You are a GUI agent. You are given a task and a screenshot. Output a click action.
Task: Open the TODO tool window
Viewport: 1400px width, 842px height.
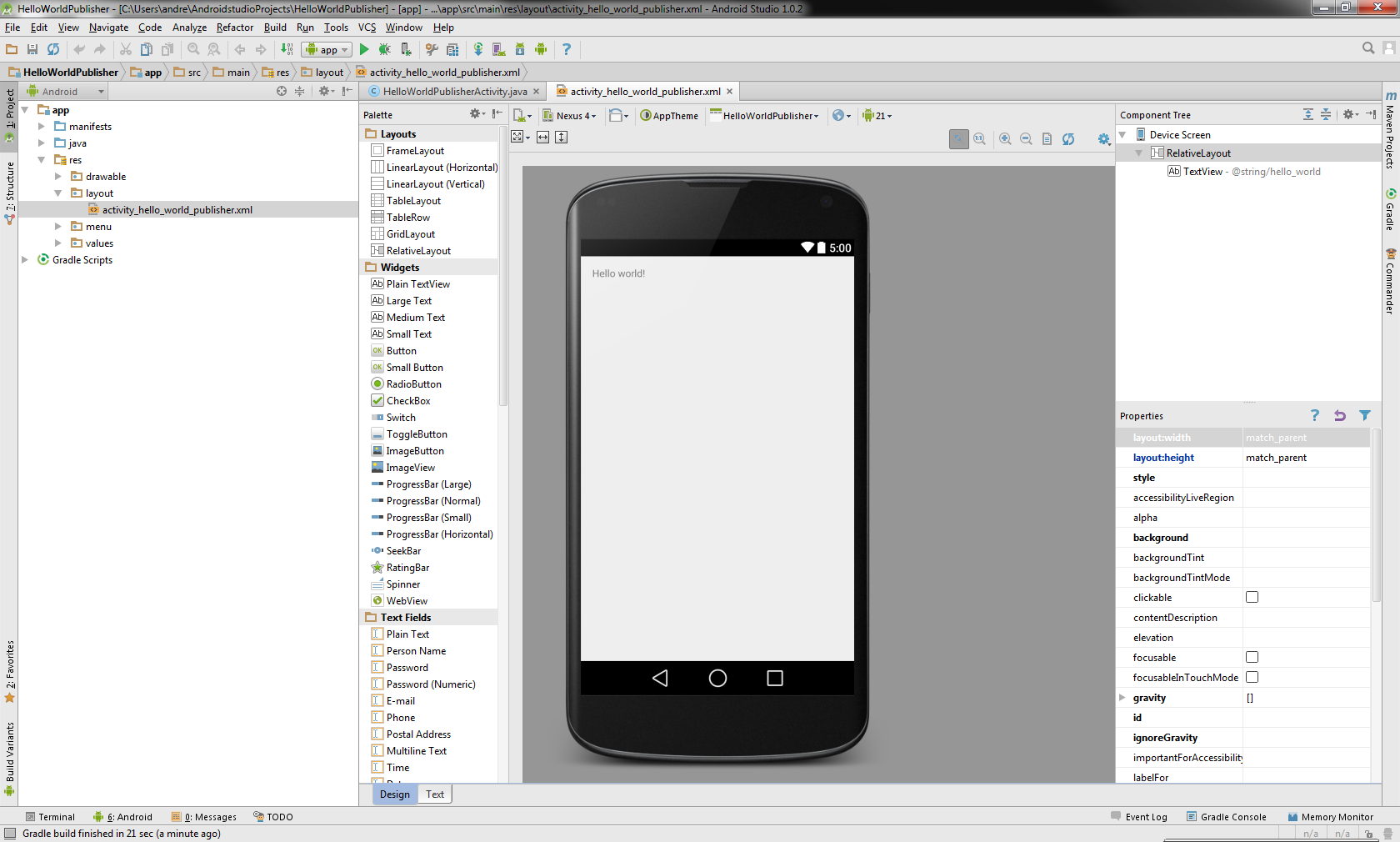click(x=273, y=817)
